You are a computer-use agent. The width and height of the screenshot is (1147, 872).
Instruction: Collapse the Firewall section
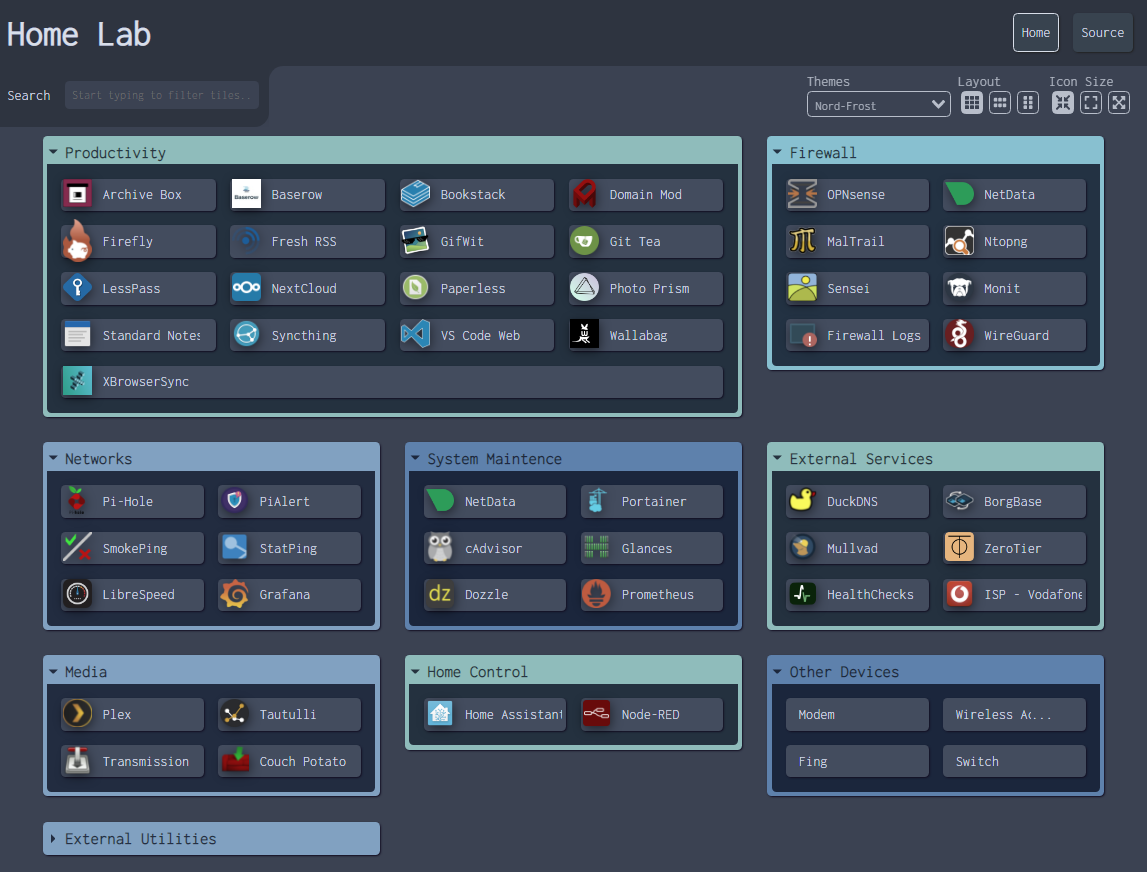pos(778,153)
